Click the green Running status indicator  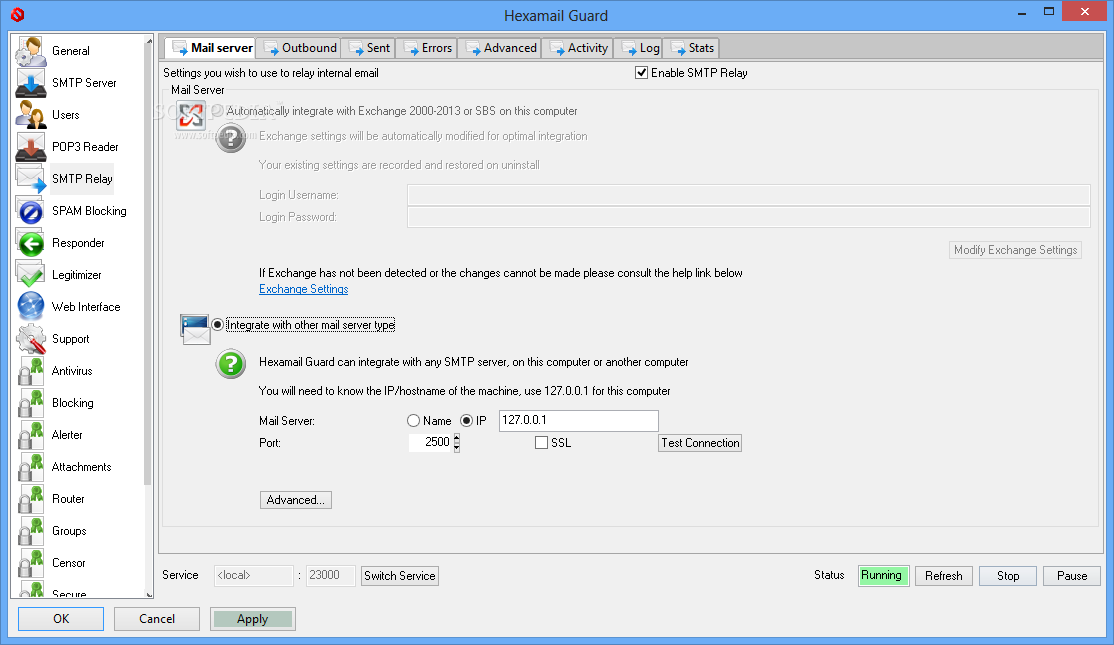point(882,575)
